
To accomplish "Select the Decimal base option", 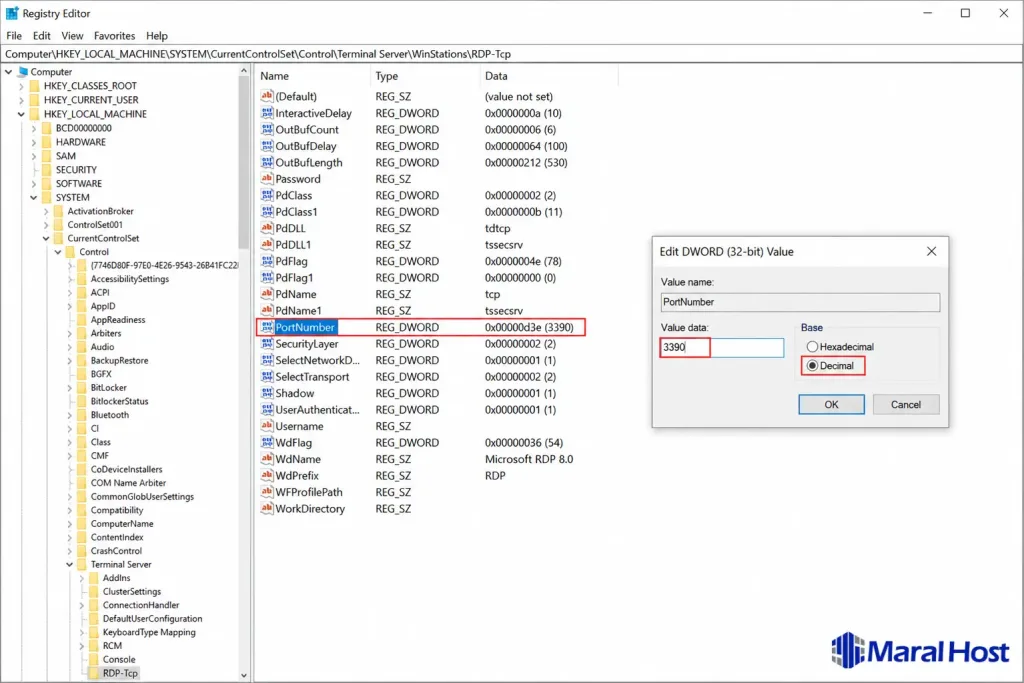I will (812, 366).
